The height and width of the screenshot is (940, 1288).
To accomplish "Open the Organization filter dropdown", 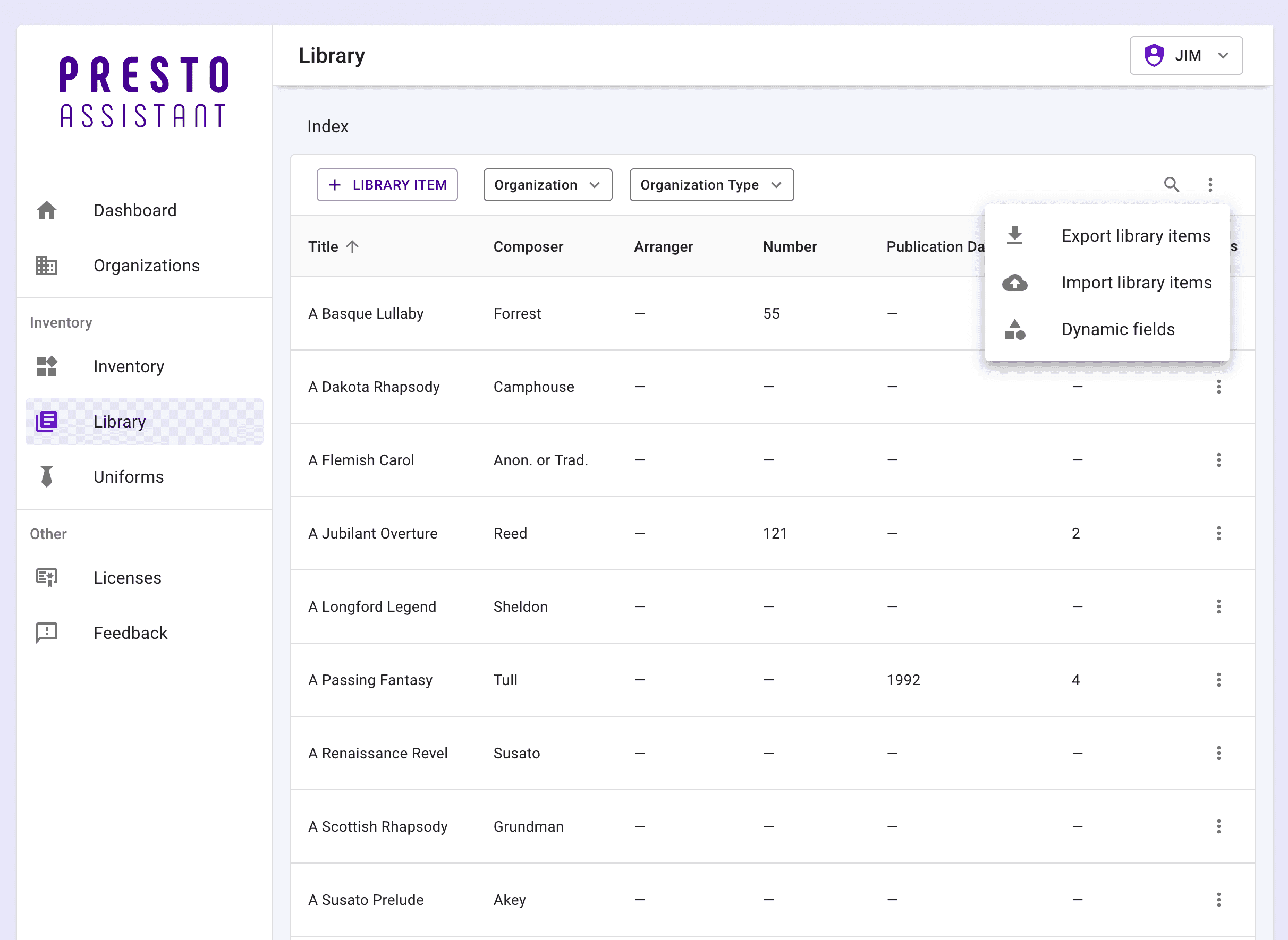I will tap(547, 184).
